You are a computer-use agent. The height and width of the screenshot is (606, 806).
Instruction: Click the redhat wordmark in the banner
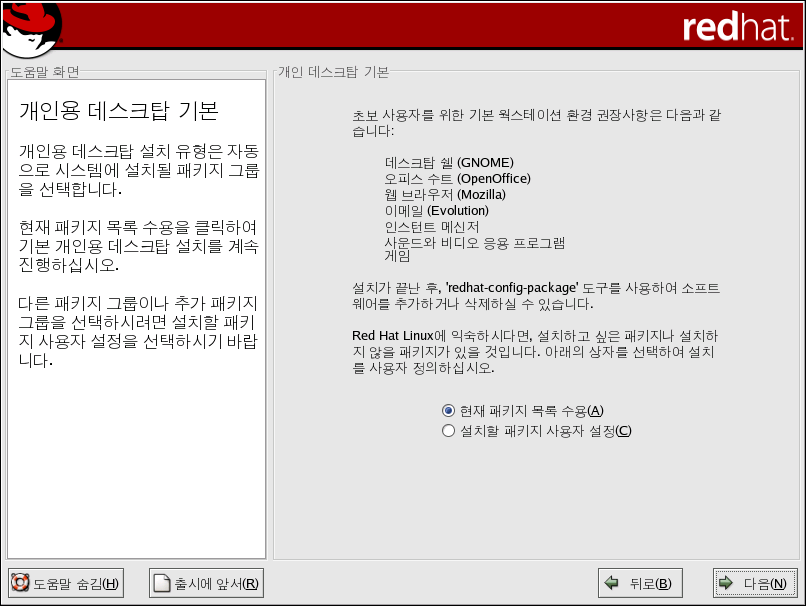pyautogui.click(x=736, y=28)
